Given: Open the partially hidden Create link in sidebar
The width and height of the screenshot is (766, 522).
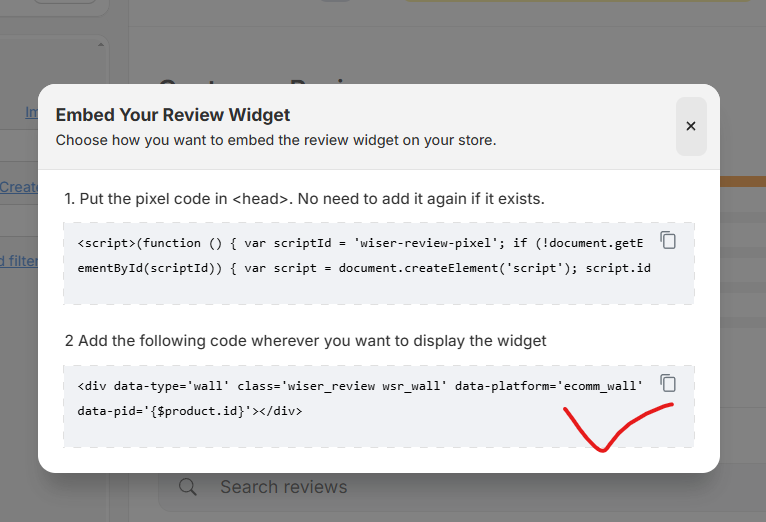Looking at the screenshot, I should click(18, 186).
